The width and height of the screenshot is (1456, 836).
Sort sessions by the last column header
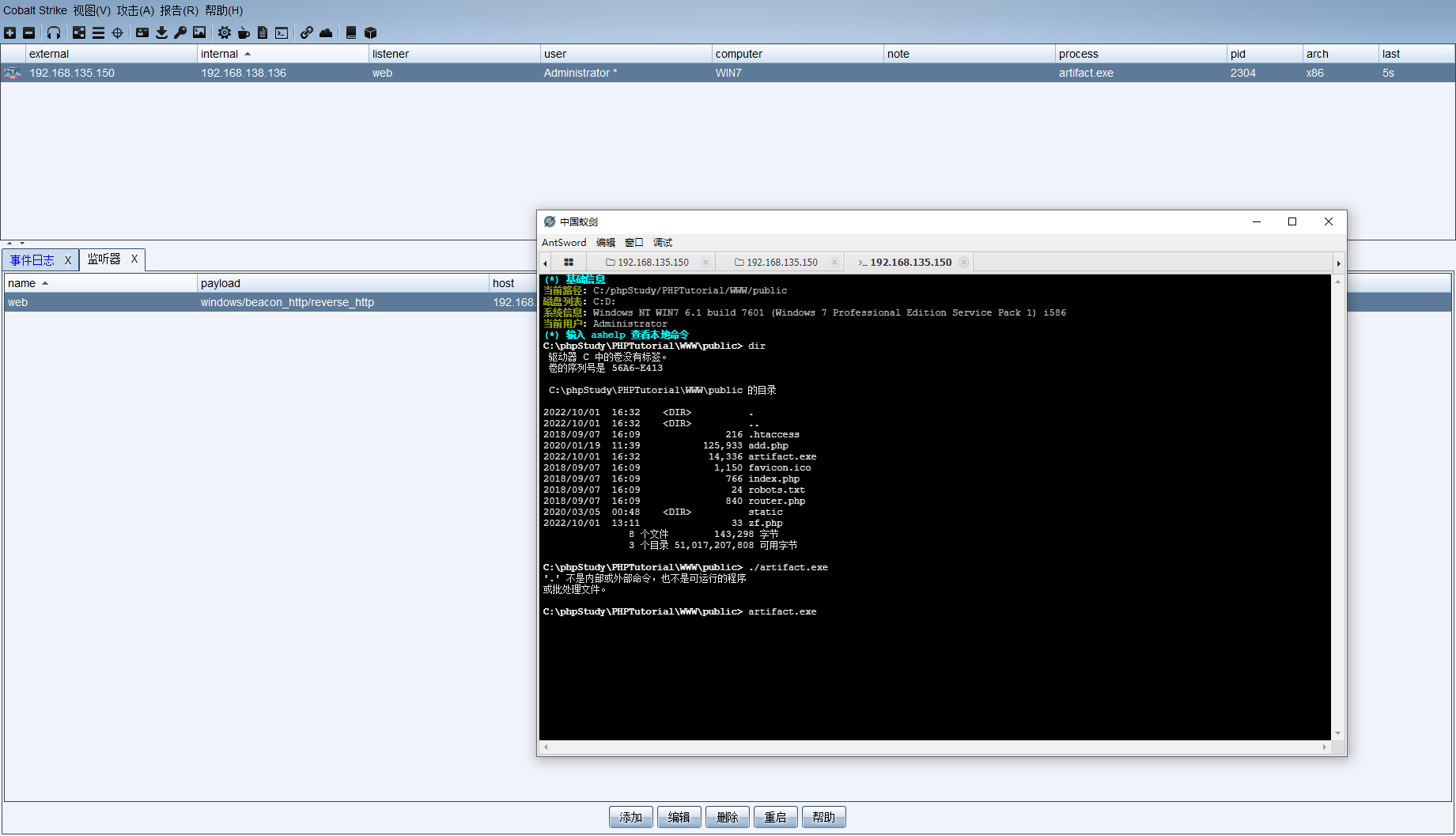[x=1416, y=54]
